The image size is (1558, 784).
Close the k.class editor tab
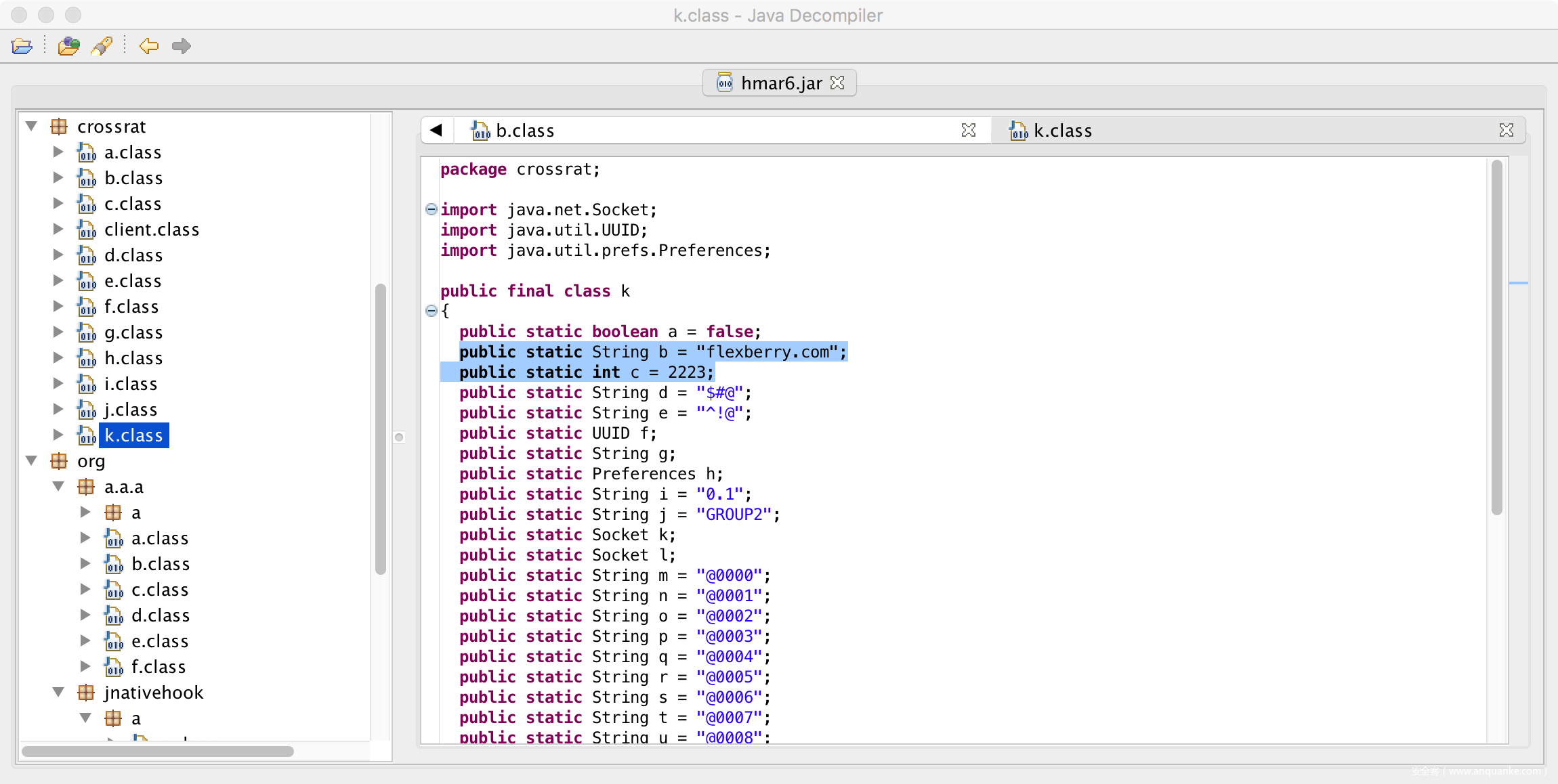(1507, 130)
